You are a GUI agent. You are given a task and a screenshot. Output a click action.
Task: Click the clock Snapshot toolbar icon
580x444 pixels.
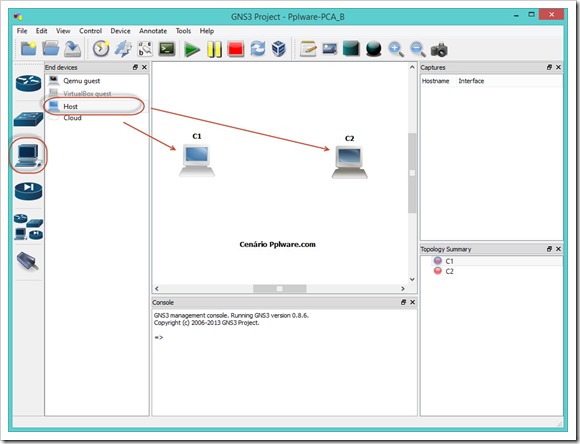[101, 49]
